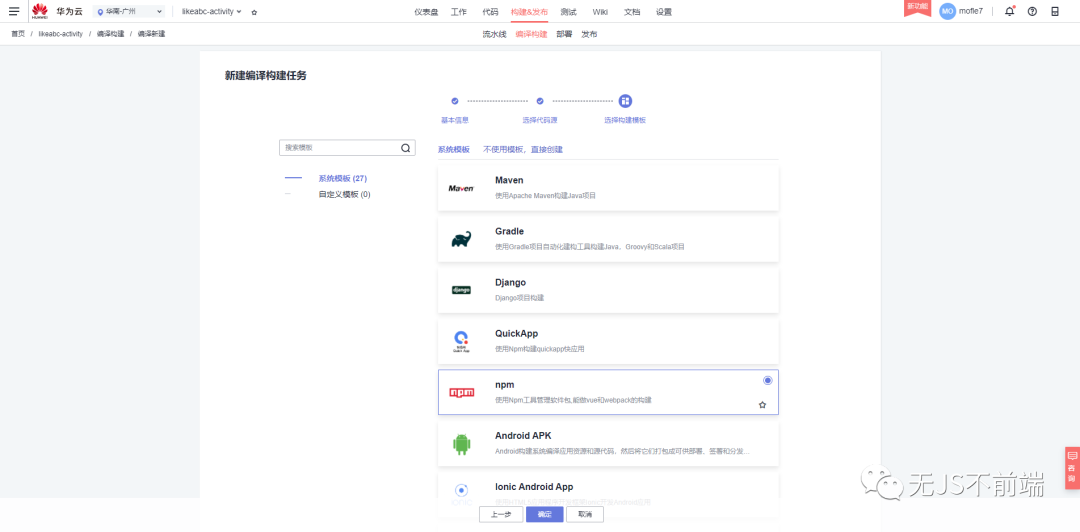
Task: Open the 华南-广州 region dropdown
Action: pos(129,12)
